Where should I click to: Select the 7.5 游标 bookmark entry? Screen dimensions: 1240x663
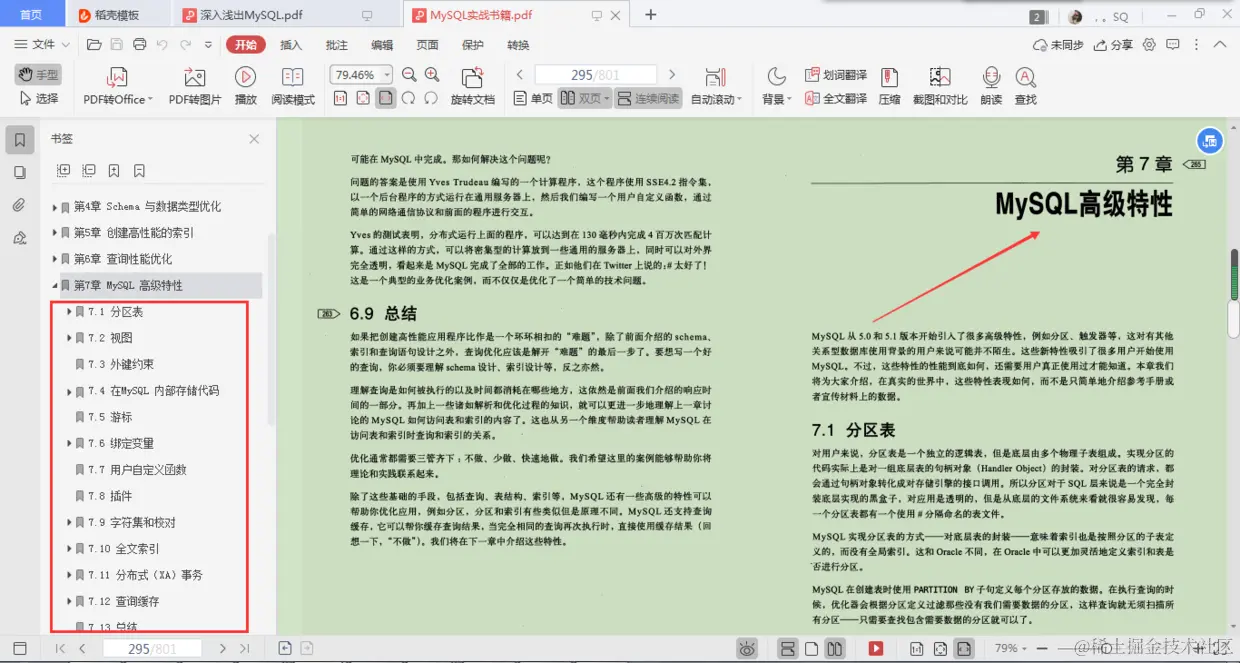point(109,417)
